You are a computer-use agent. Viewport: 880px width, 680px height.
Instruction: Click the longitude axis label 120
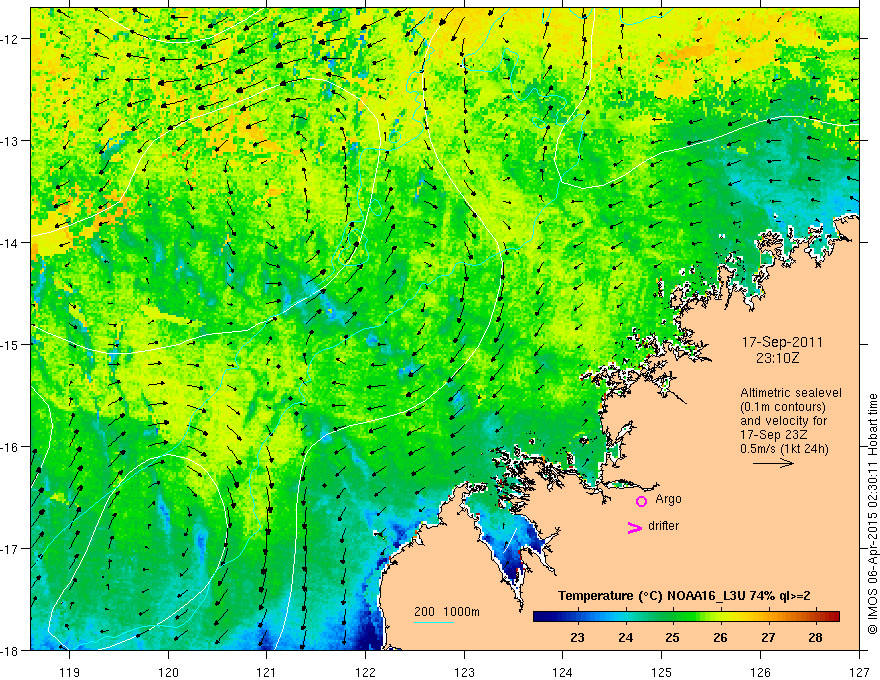[168, 672]
